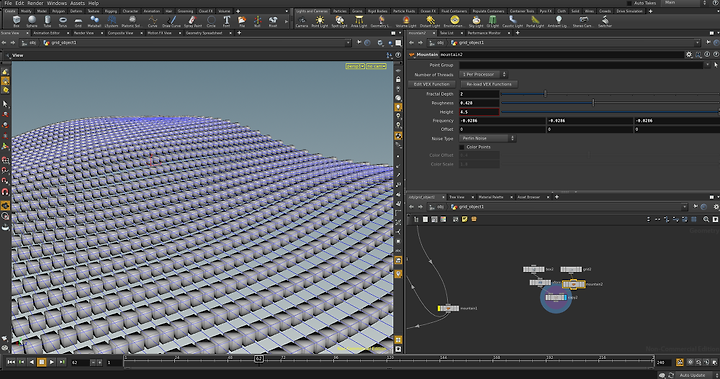Select the L-System shelf tool
Image resolution: width=720 pixels, height=379 pixels.
tap(112, 21)
